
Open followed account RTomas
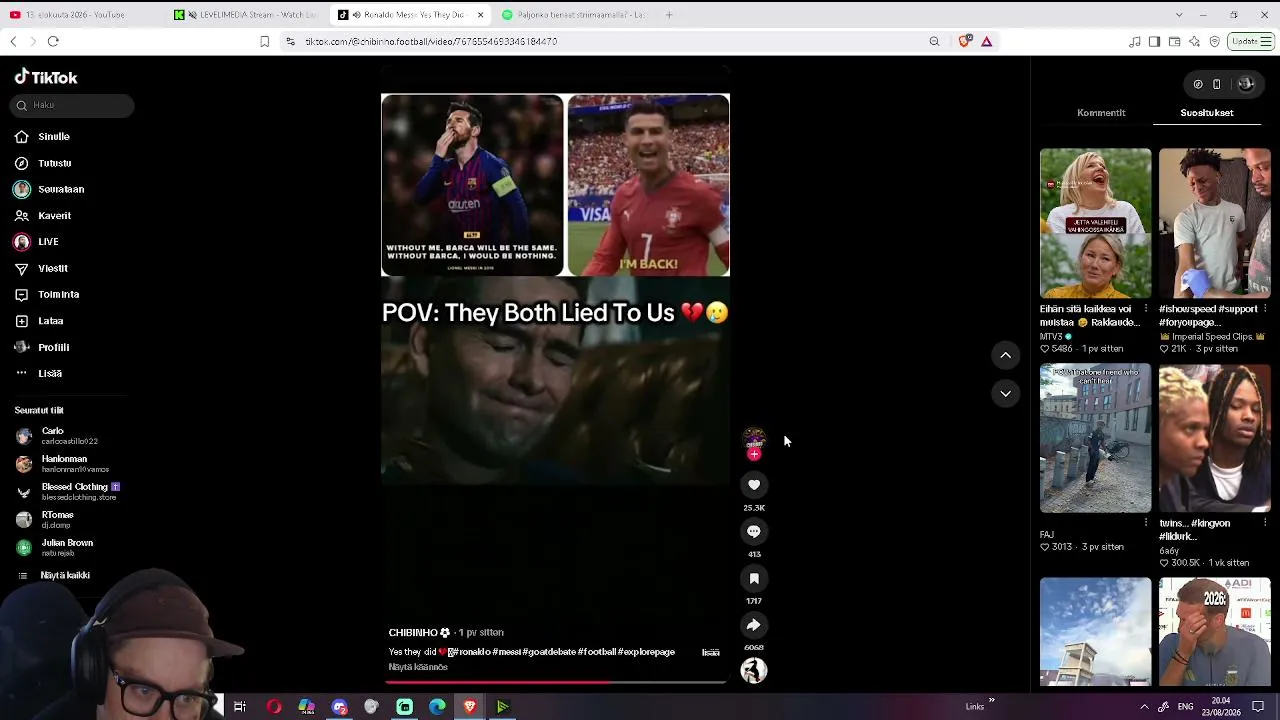pyautogui.click(x=46, y=520)
